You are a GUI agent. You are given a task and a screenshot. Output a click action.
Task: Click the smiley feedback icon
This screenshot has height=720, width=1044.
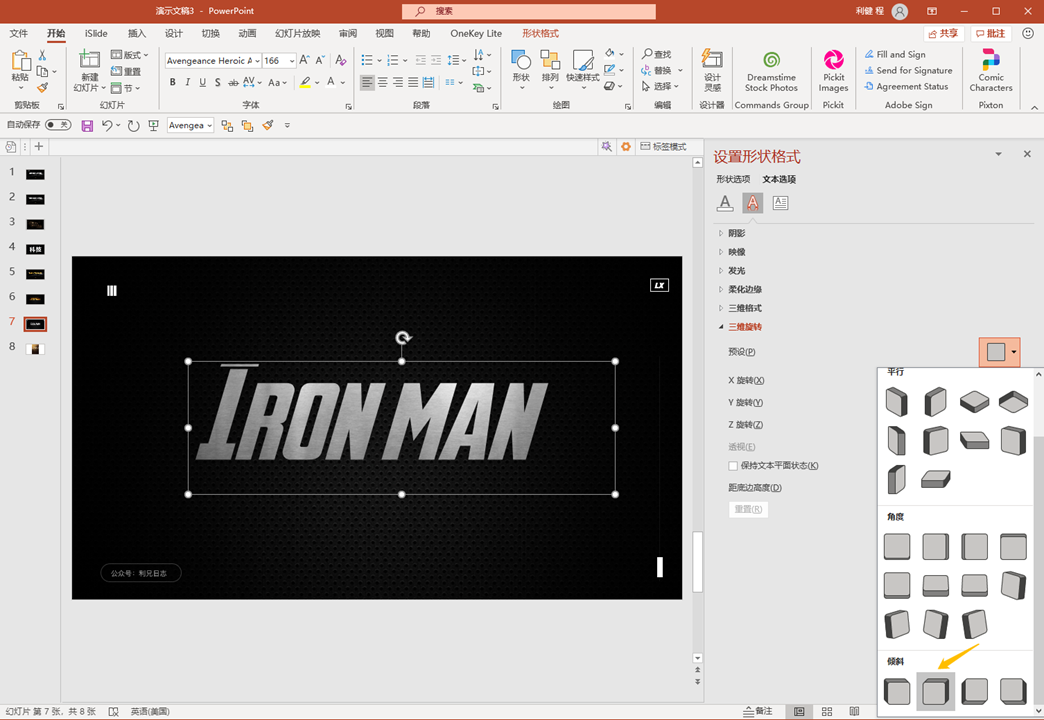1028,33
